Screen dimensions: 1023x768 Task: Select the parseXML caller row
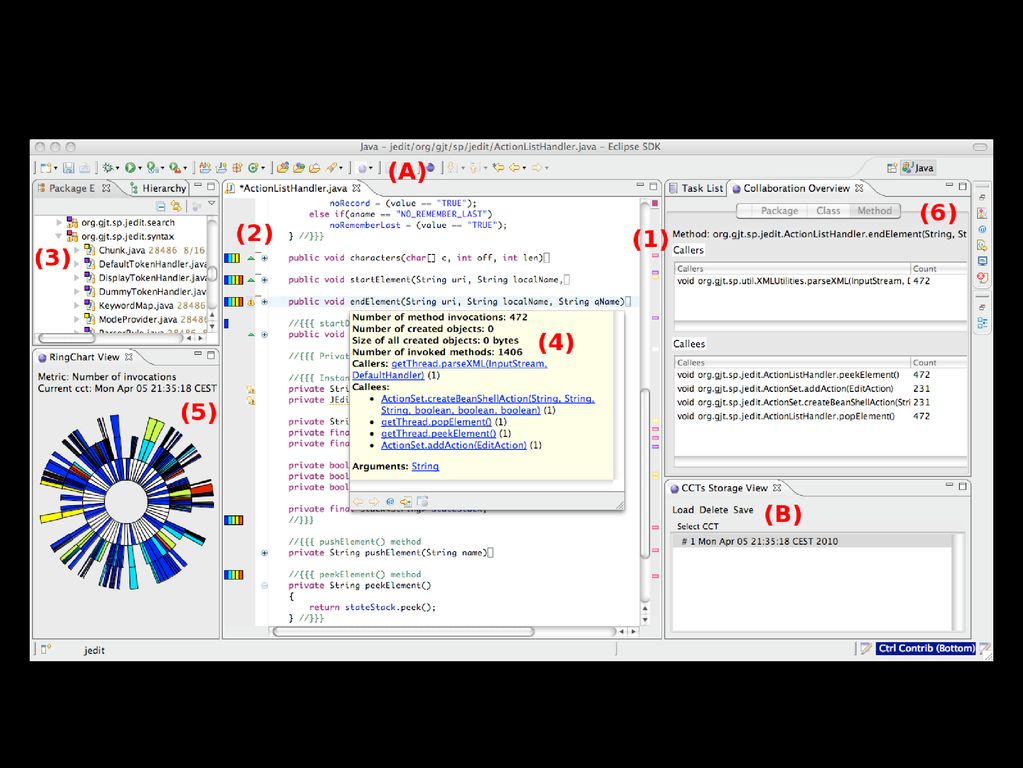pyautogui.click(x=820, y=281)
